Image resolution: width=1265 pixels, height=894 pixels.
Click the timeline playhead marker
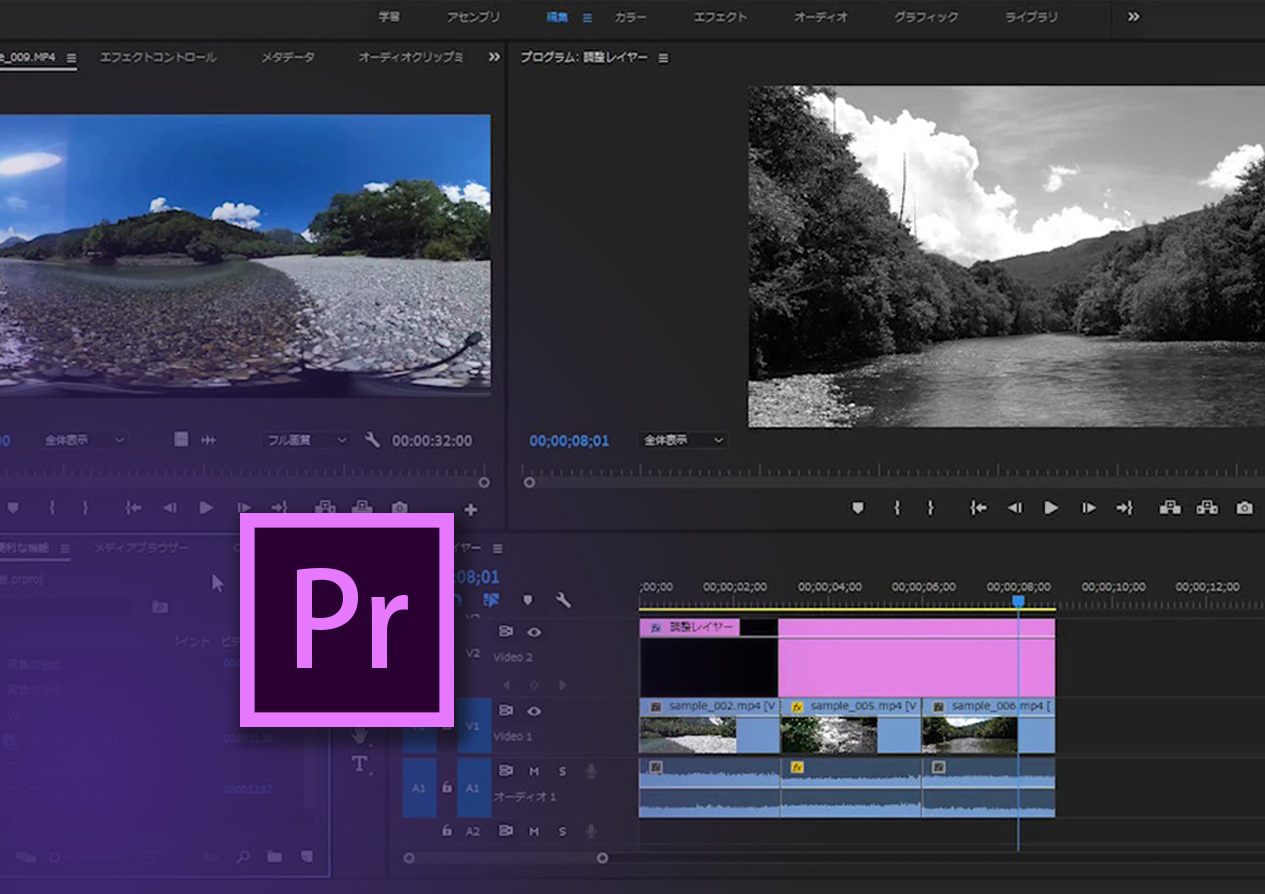point(1018,601)
